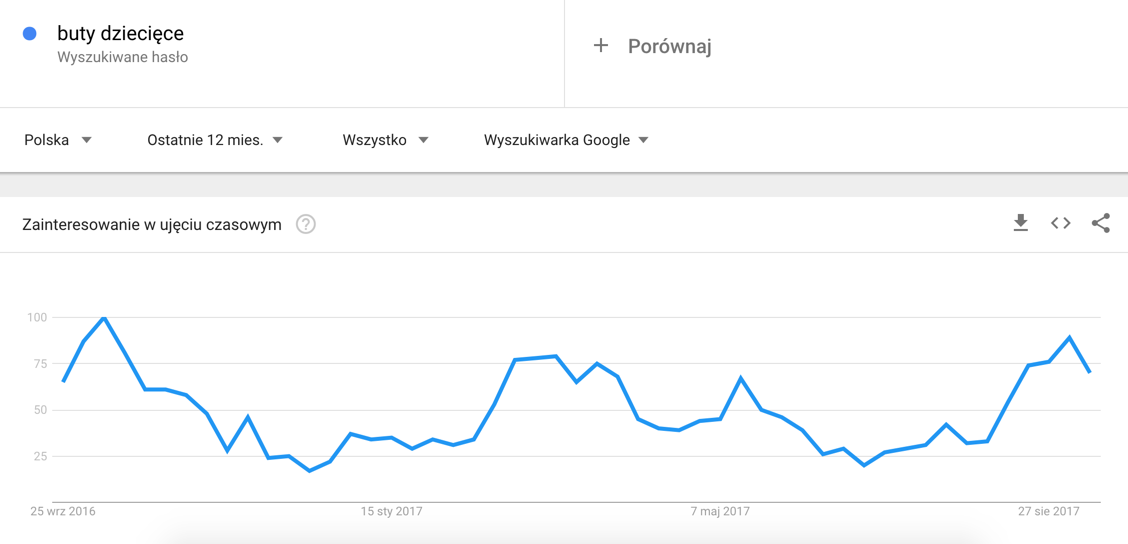1128x544 pixels.
Task: Expand the Wszystko category dropdown
Action: pyautogui.click(x=385, y=140)
